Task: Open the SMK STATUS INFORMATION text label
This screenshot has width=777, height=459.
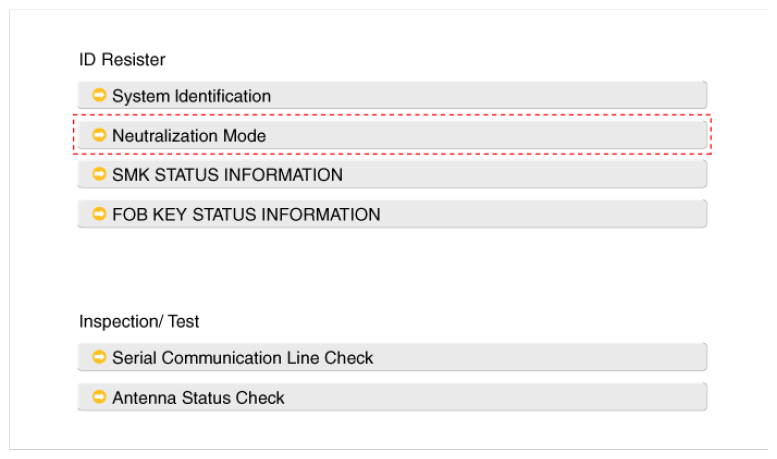Action: (x=227, y=175)
